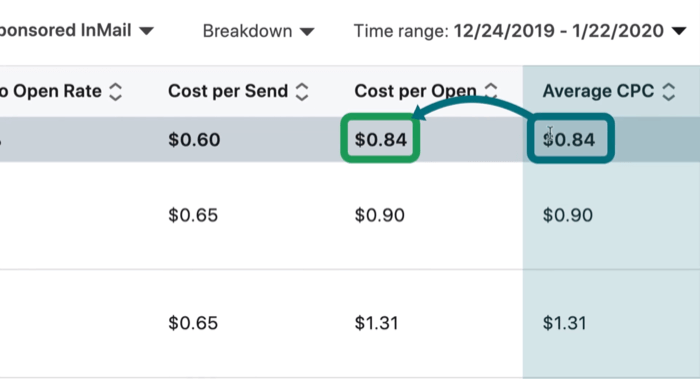The height and width of the screenshot is (379, 700).
Task: Open the Time range date picker
Action: (520, 31)
